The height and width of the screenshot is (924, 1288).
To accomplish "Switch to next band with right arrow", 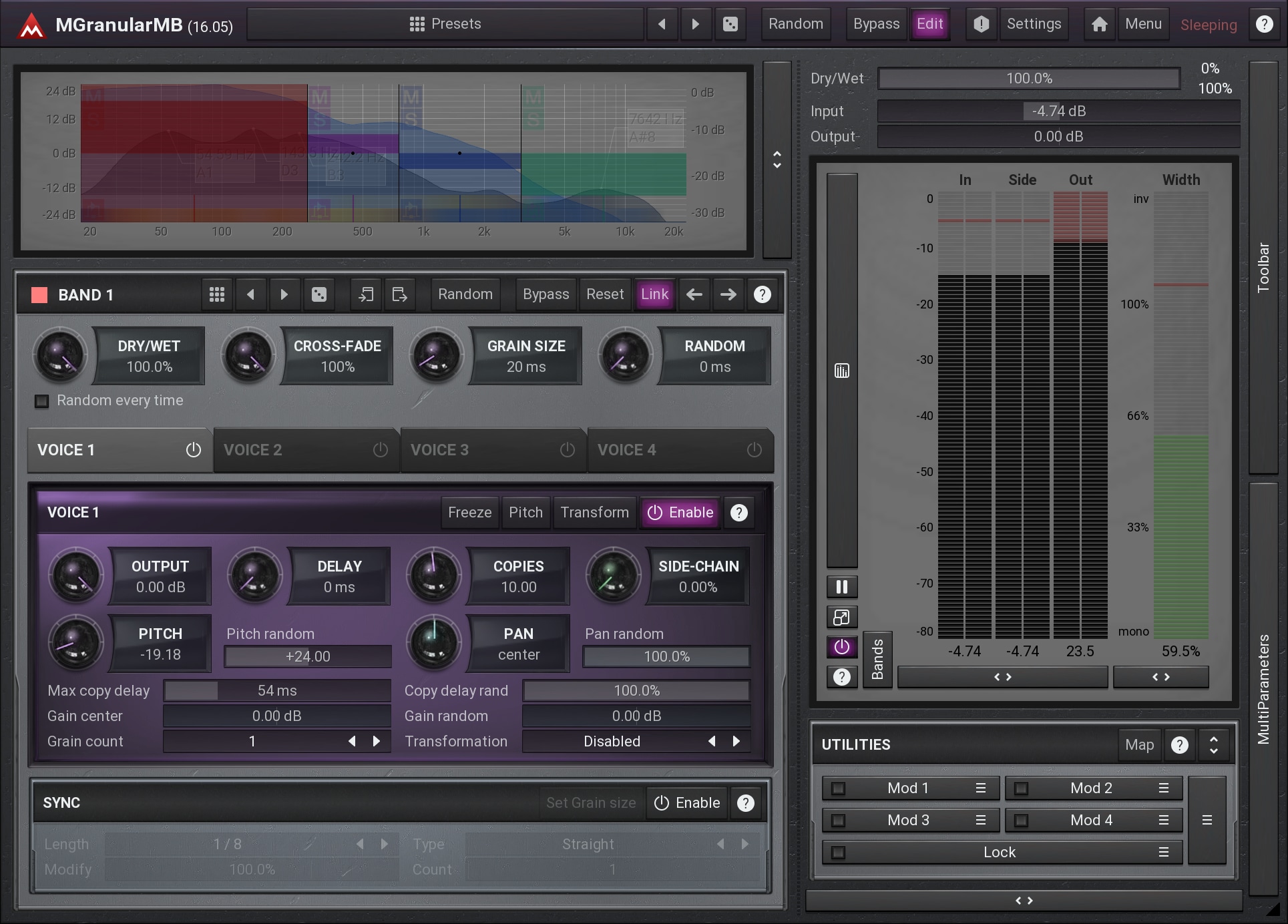I will 728,294.
